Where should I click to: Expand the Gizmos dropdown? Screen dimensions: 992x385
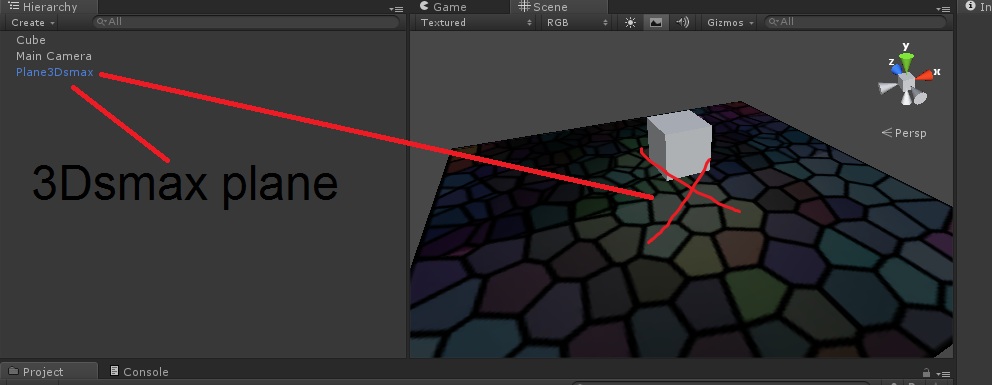tap(730, 22)
